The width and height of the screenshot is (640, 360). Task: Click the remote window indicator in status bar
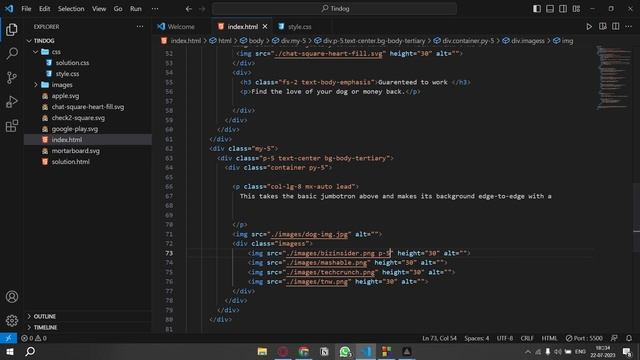point(9,338)
